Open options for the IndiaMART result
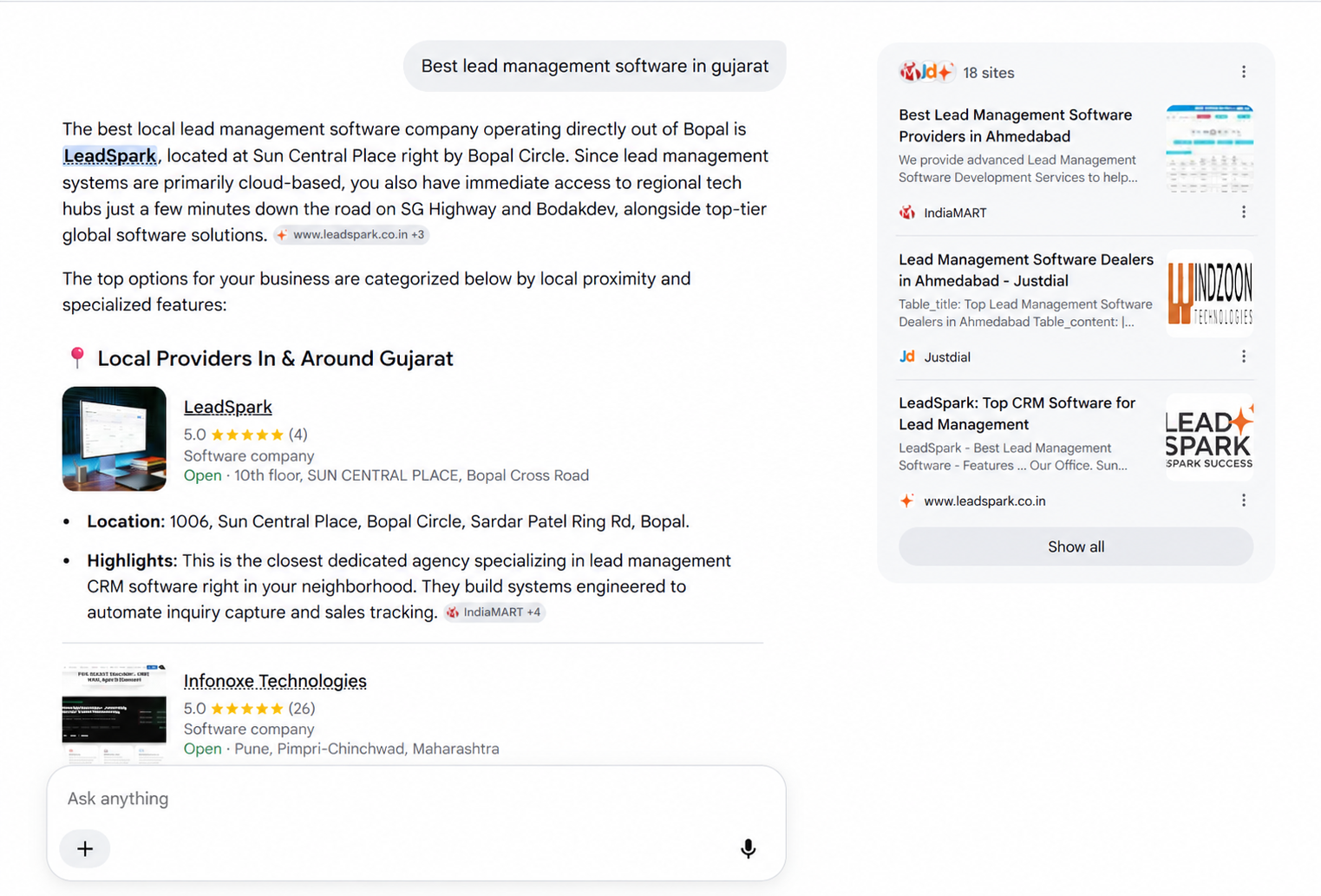1321x896 pixels. pos(1243,212)
